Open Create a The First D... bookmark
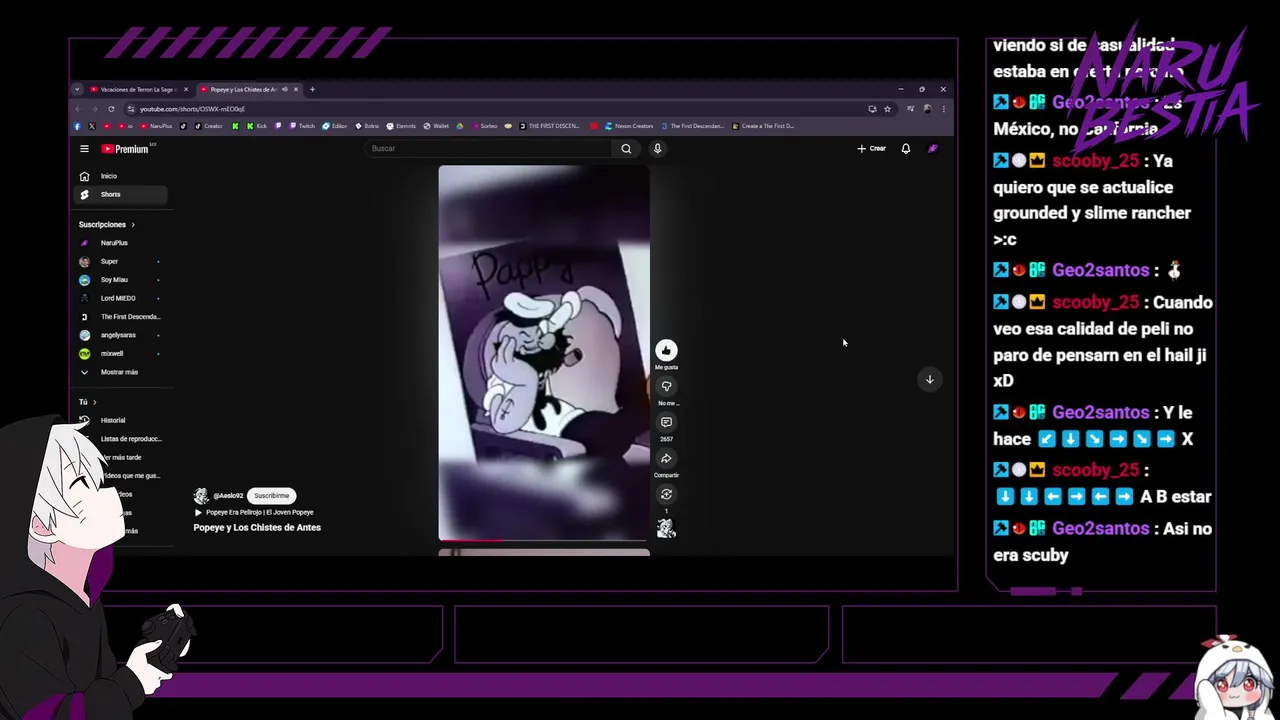Image resolution: width=1280 pixels, height=720 pixels. pos(763,126)
